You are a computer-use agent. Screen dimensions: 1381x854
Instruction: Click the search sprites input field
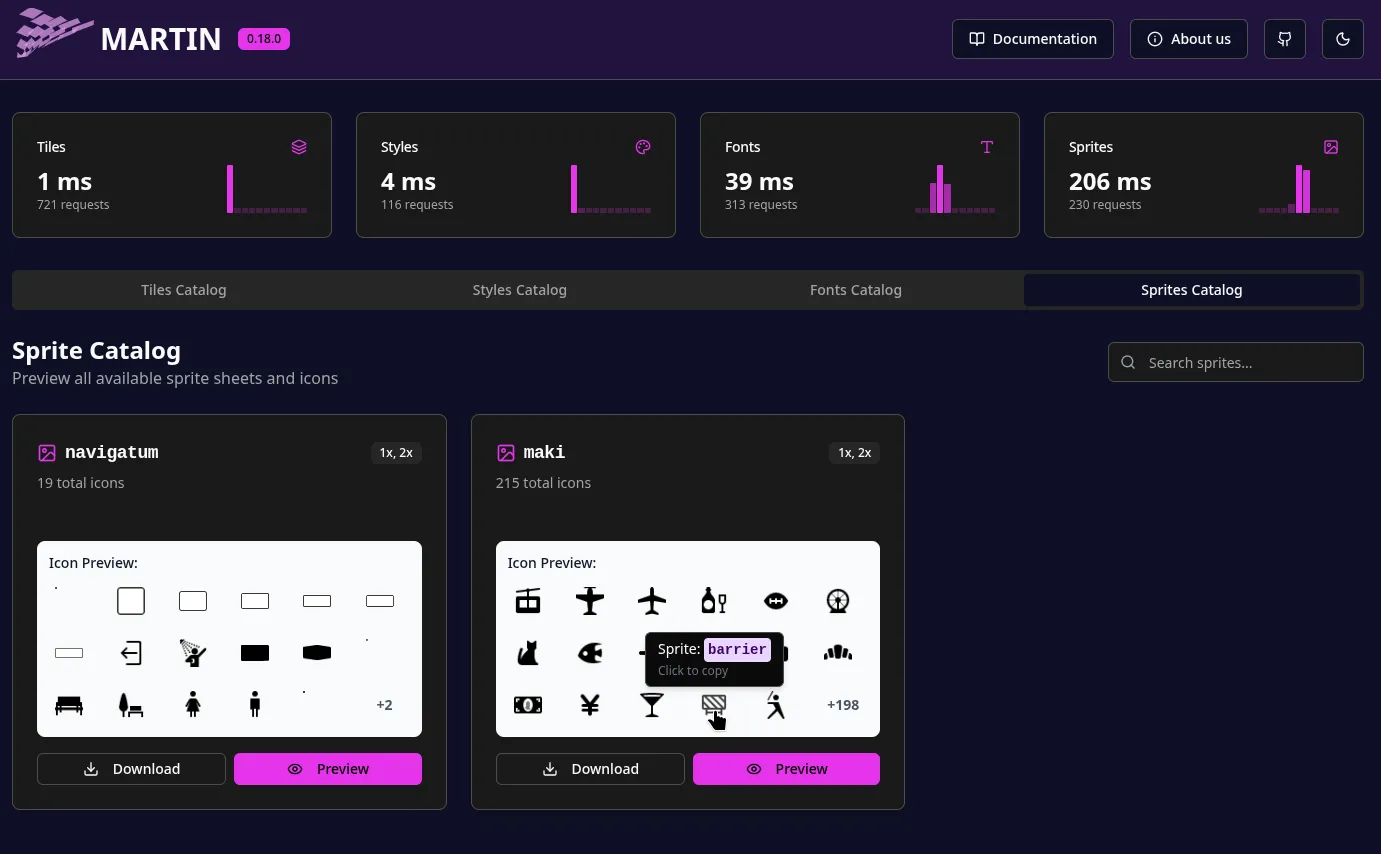1235,362
